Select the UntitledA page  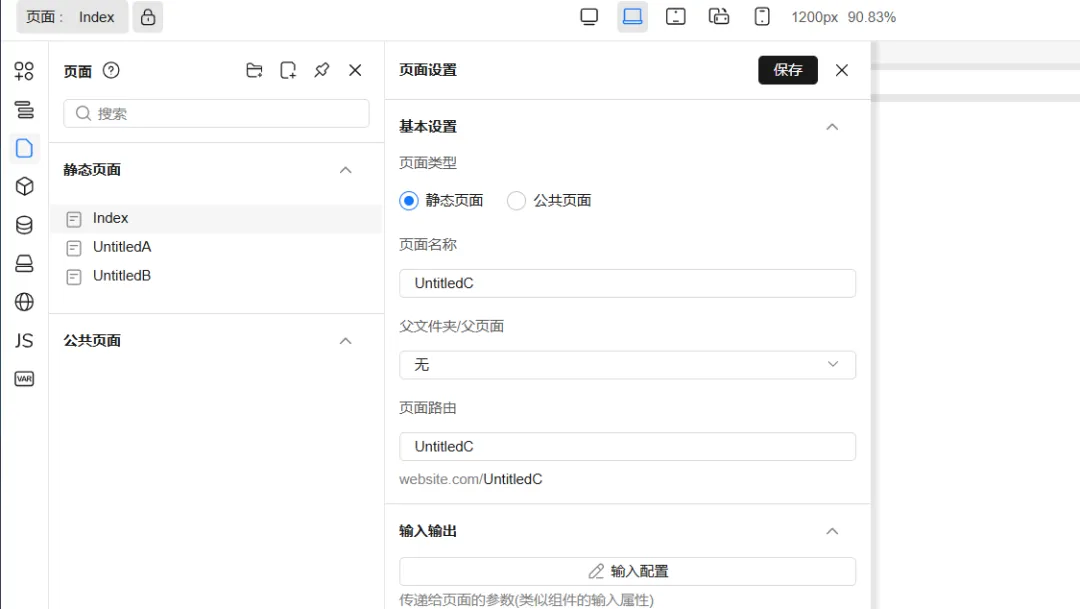pyautogui.click(x=216, y=247)
